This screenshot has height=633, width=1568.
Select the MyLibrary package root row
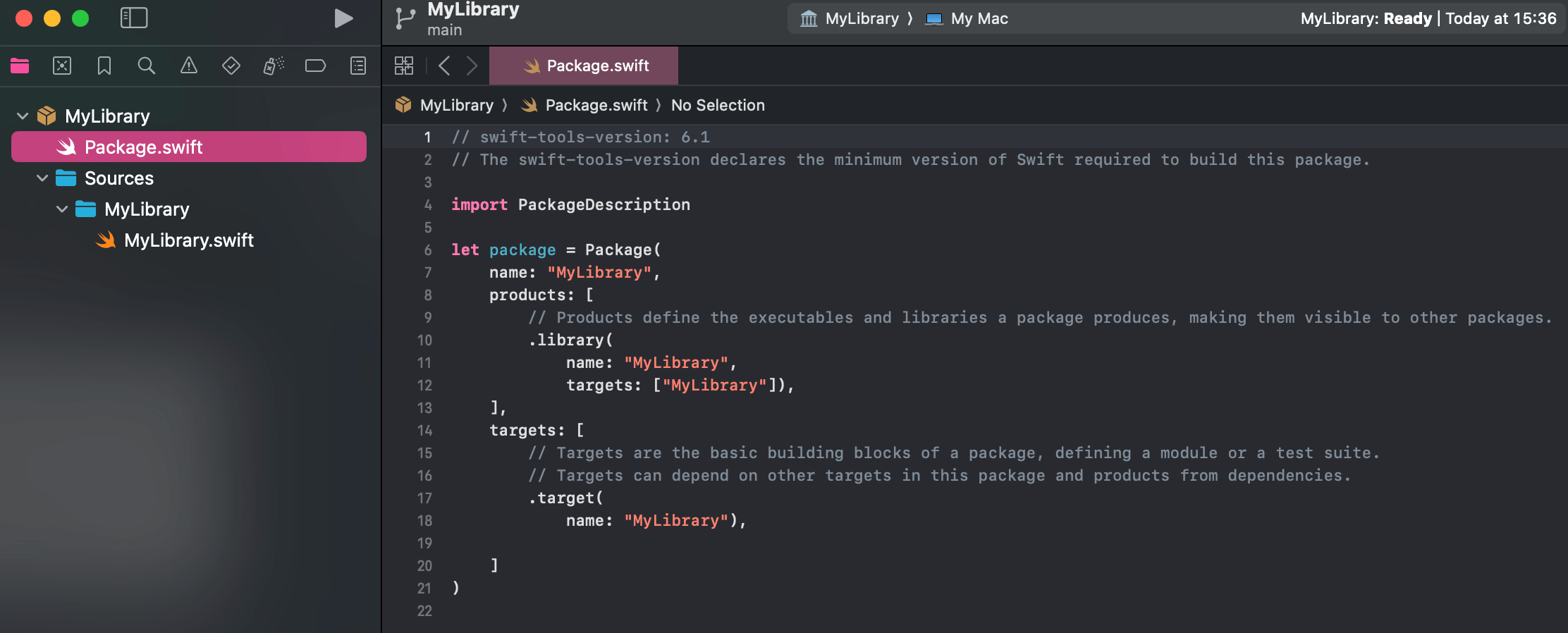[189, 116]
